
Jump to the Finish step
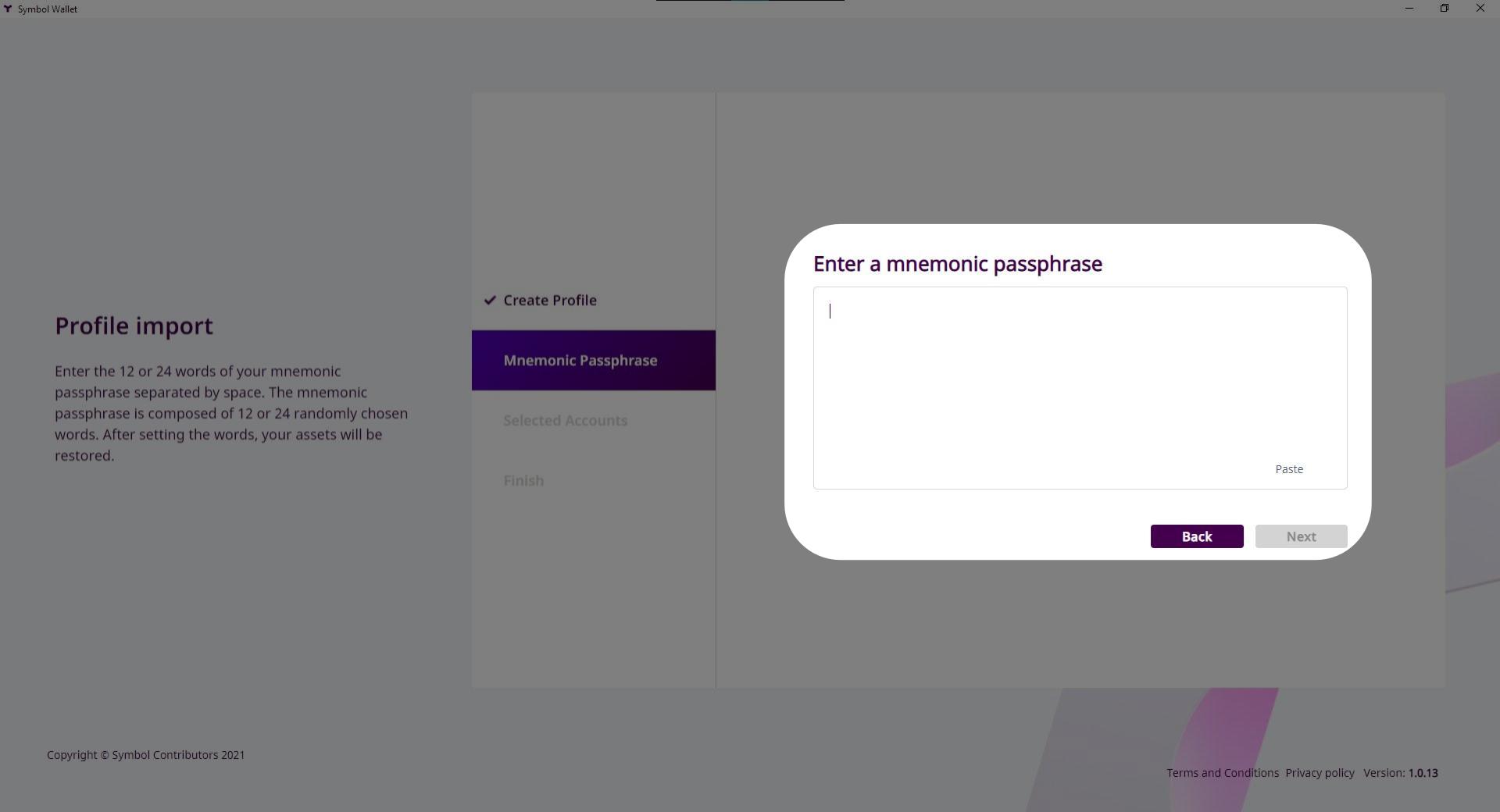[523, 481]
